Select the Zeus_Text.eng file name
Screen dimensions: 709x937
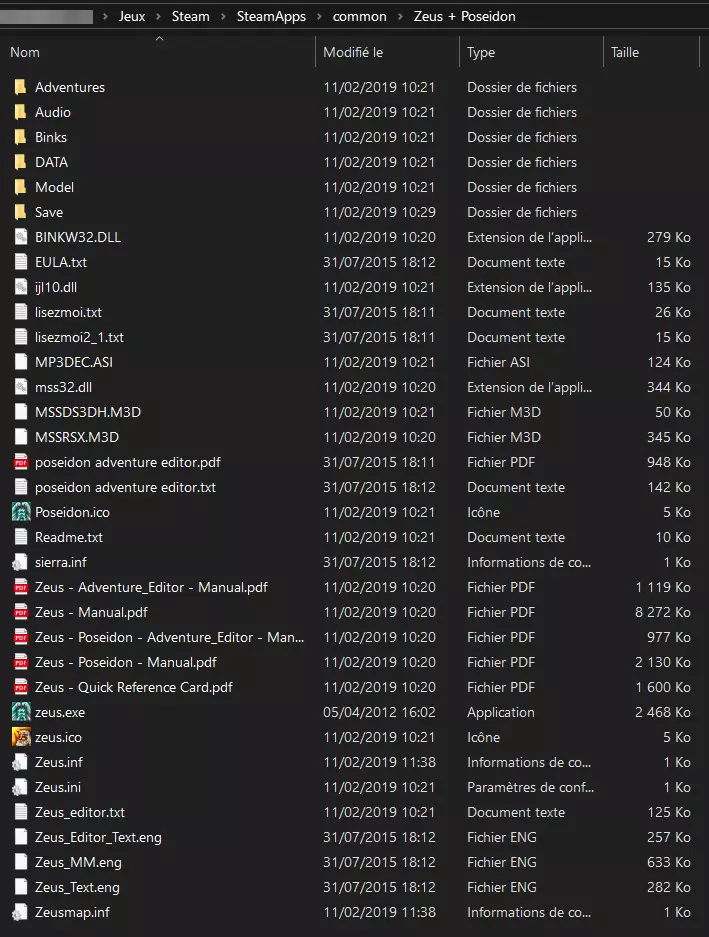[x=77, y=887]
